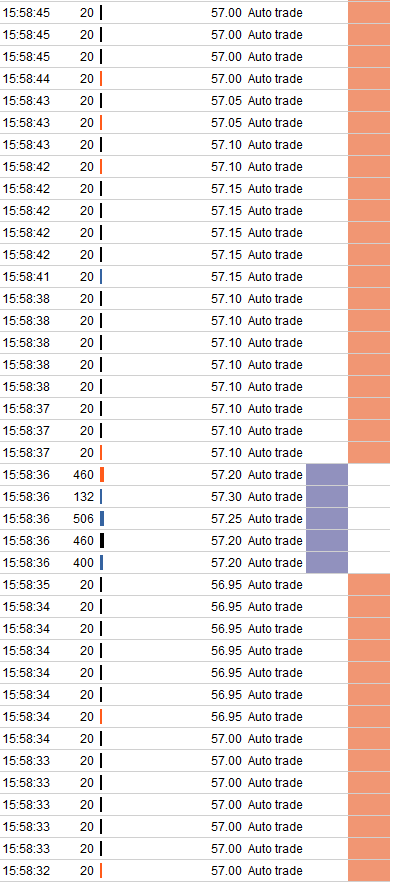Click Auto trade label in the 15:58:44 row

coord(275,79)
